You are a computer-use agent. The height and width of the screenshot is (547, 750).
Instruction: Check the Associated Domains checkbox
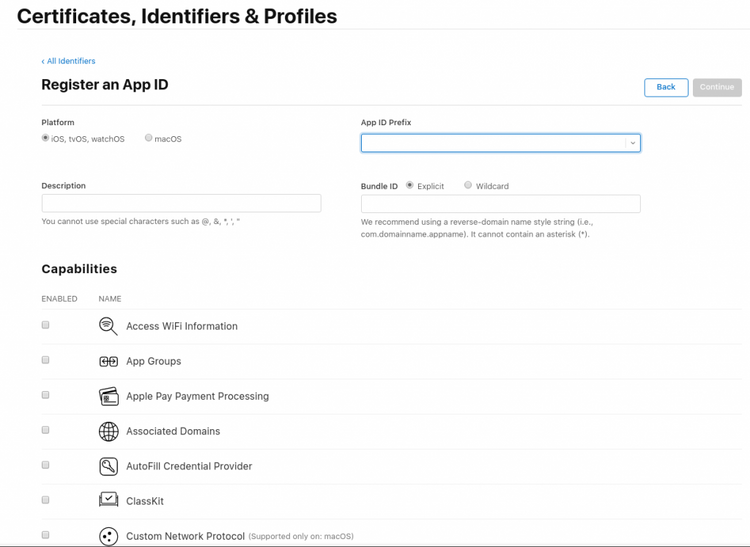(45, 430)
